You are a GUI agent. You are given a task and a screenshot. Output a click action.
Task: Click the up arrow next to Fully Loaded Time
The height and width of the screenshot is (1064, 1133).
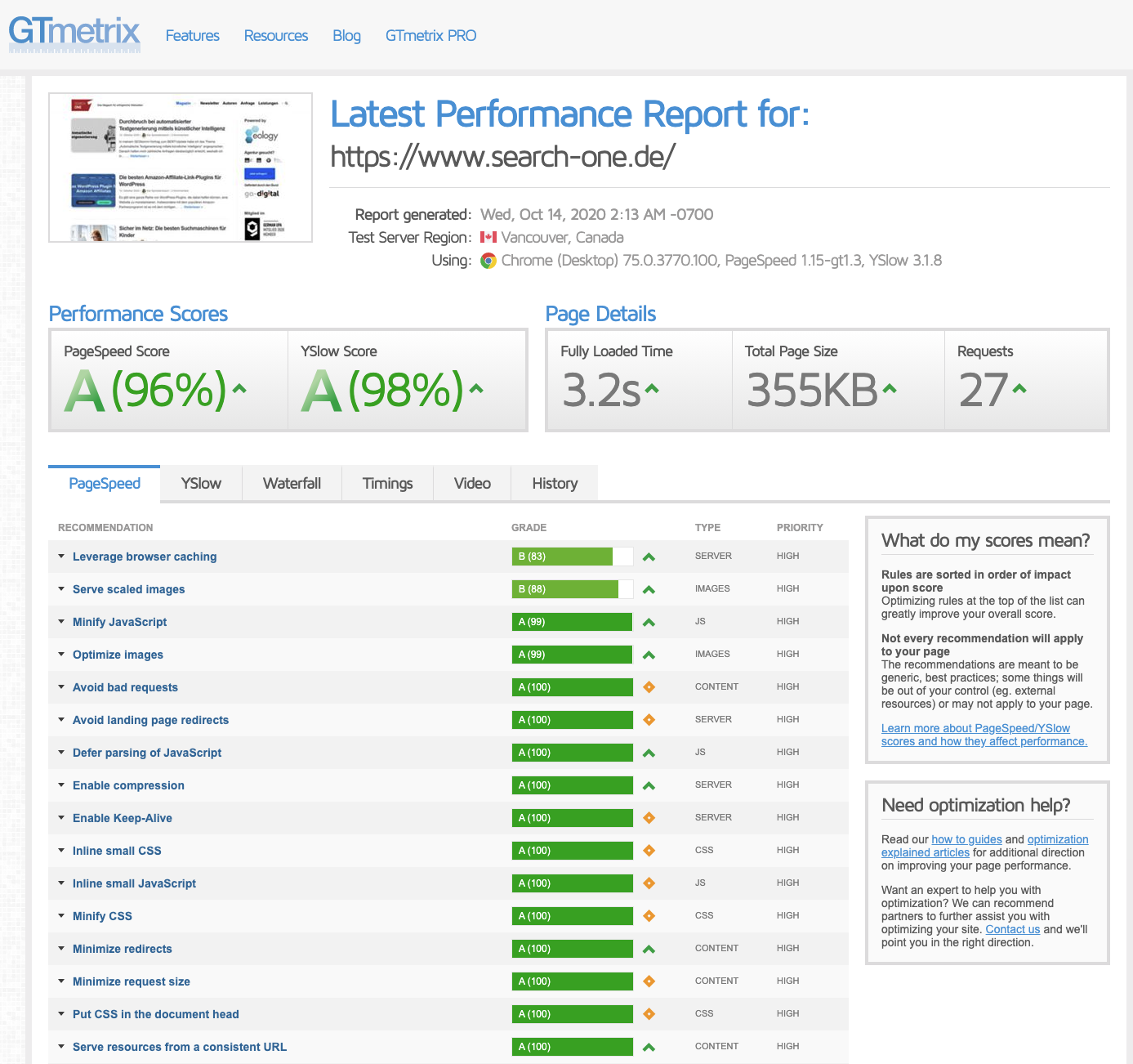coord(652,389)
